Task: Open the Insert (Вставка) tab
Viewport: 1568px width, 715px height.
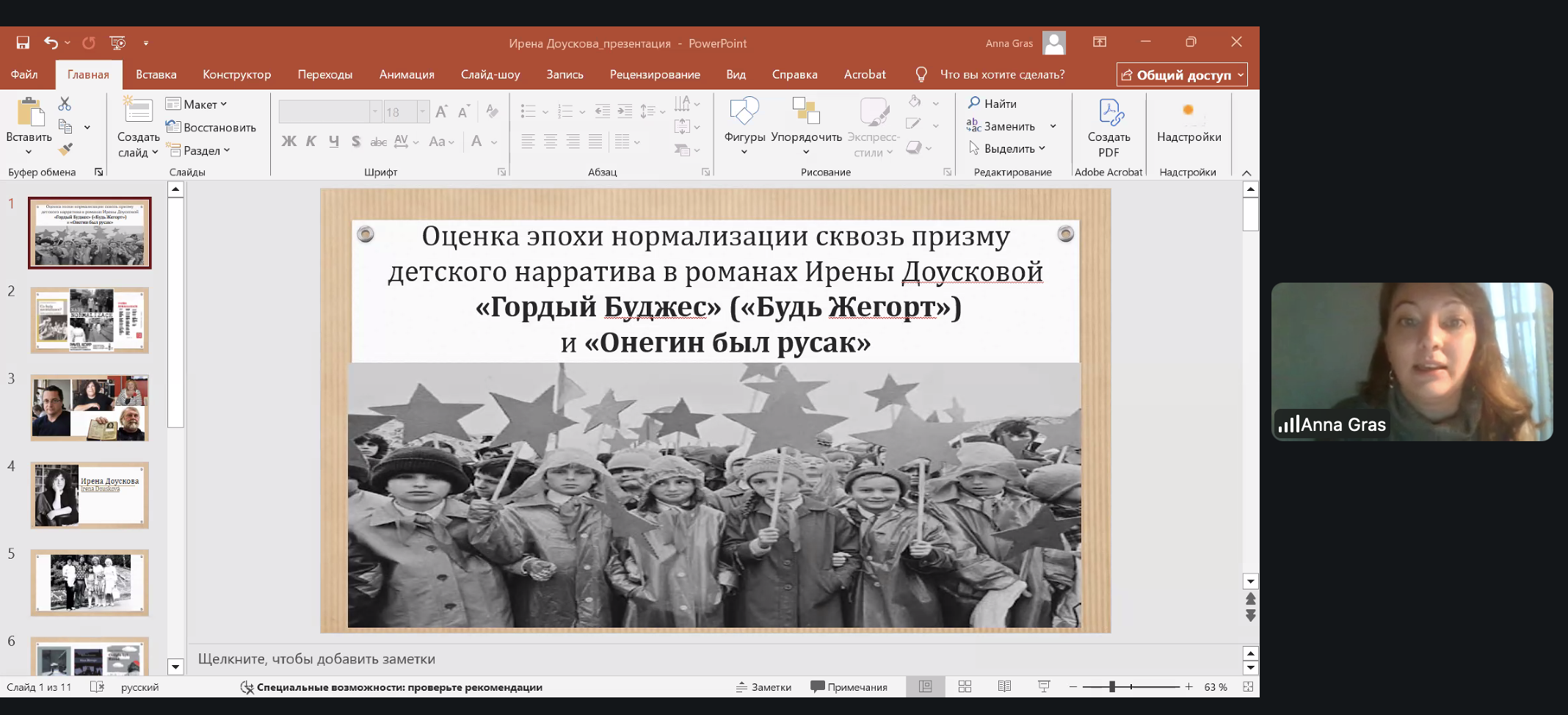Action: tap(156, 74)
